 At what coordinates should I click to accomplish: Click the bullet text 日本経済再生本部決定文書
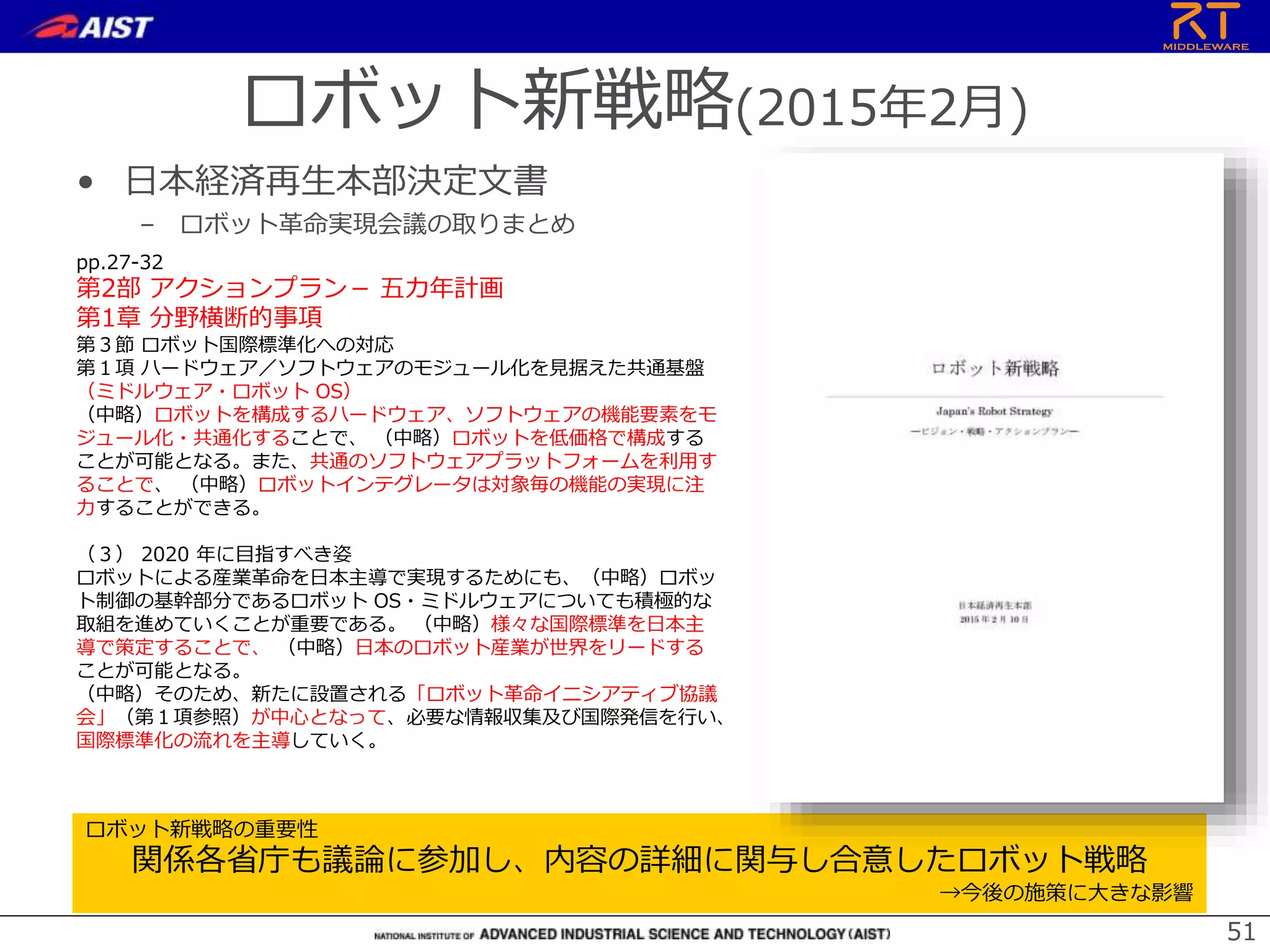click(x=337, y=181)
